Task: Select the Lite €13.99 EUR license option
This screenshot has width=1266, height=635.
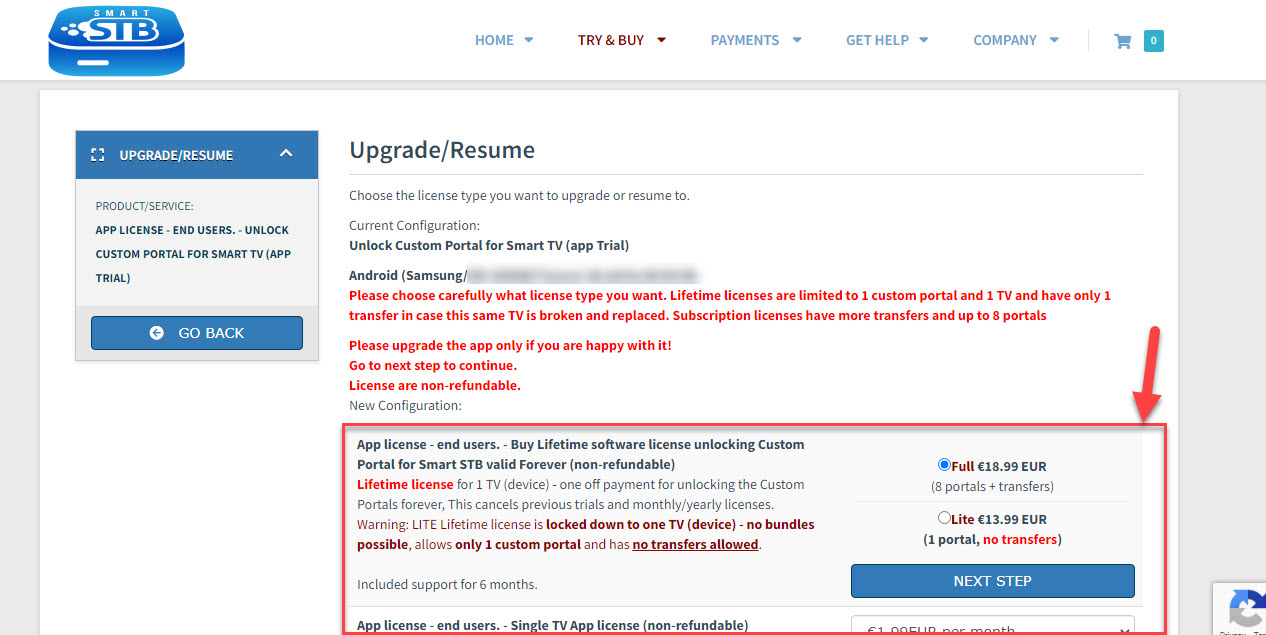Action: point(944,518)
